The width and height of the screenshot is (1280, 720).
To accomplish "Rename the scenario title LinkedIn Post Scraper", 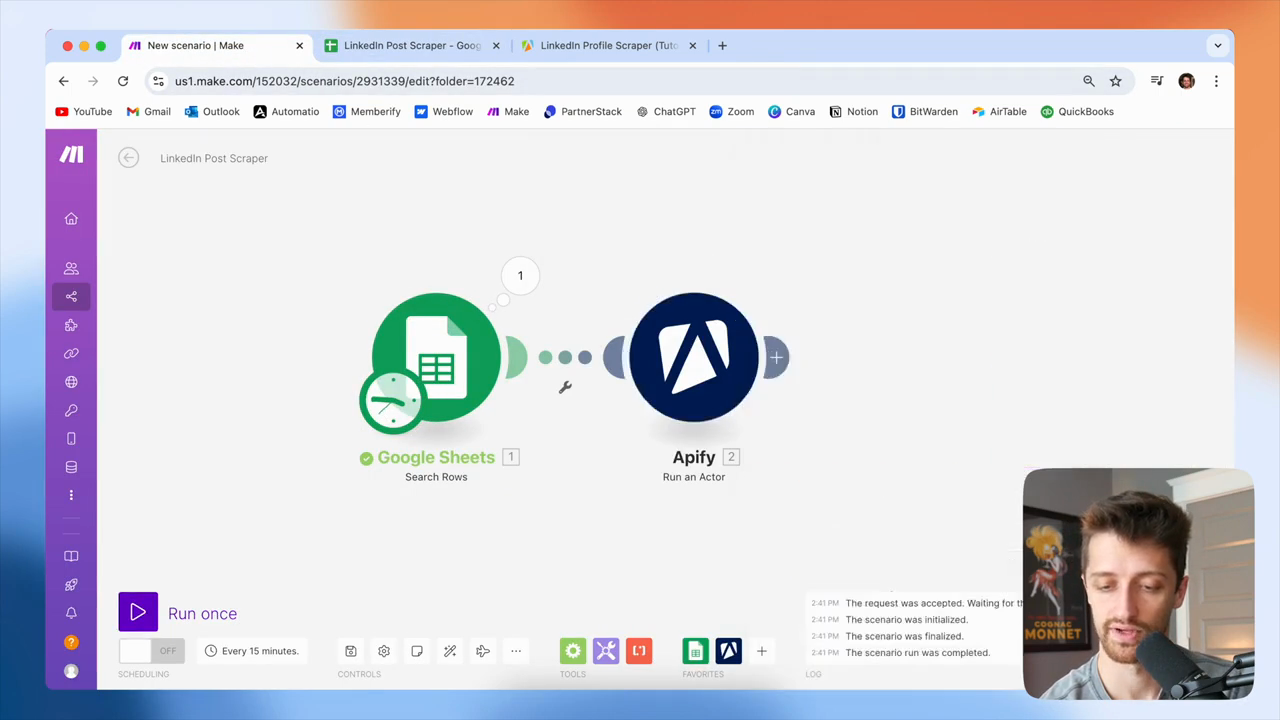I will (214, 158).
